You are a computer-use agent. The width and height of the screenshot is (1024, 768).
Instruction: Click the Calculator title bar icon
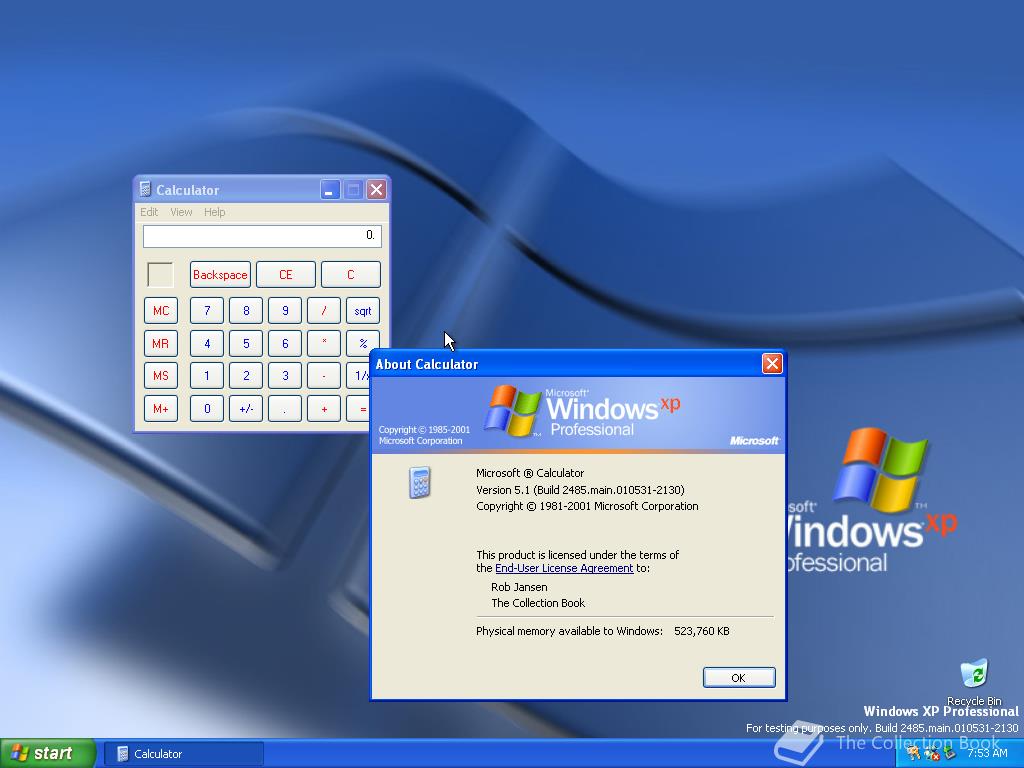[x=146, y=189]
